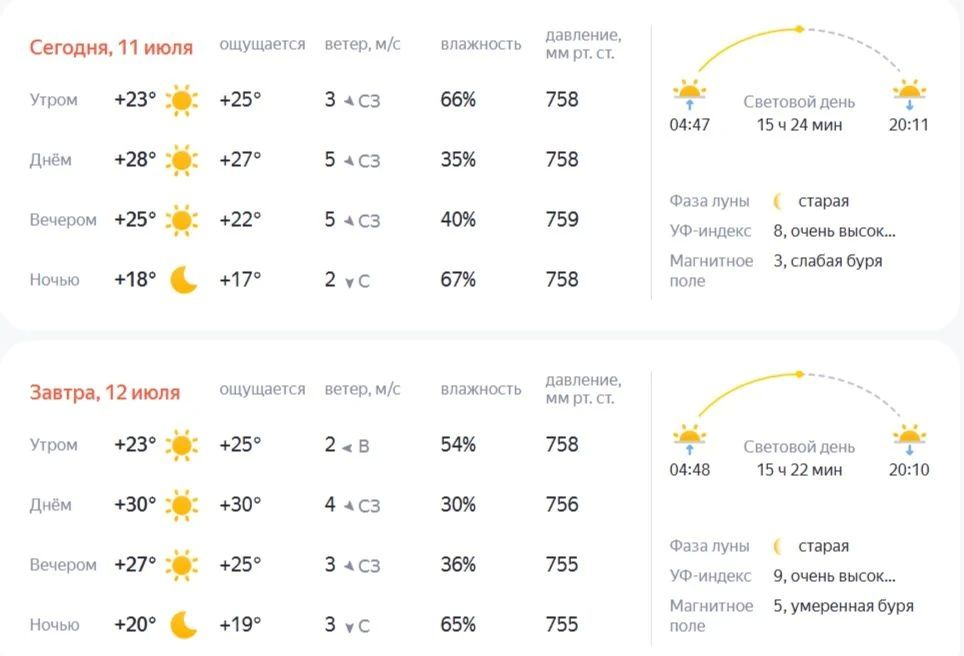The image size is (964, 656).
Task: Click tomorrow's УФ-индекс value '9, очень высок...'
Action: click(834, 576)
